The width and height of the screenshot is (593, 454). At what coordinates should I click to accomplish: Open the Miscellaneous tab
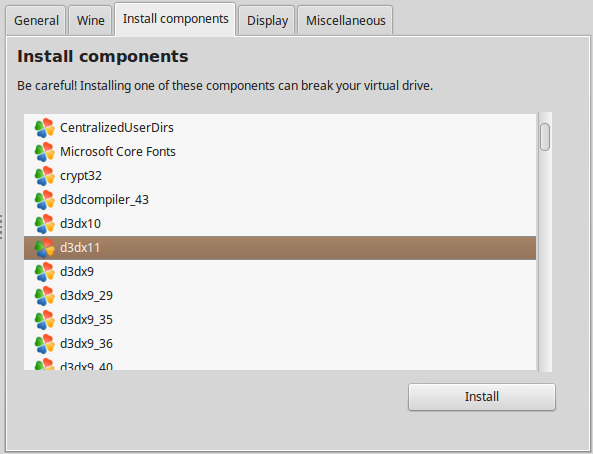(345, 20)
